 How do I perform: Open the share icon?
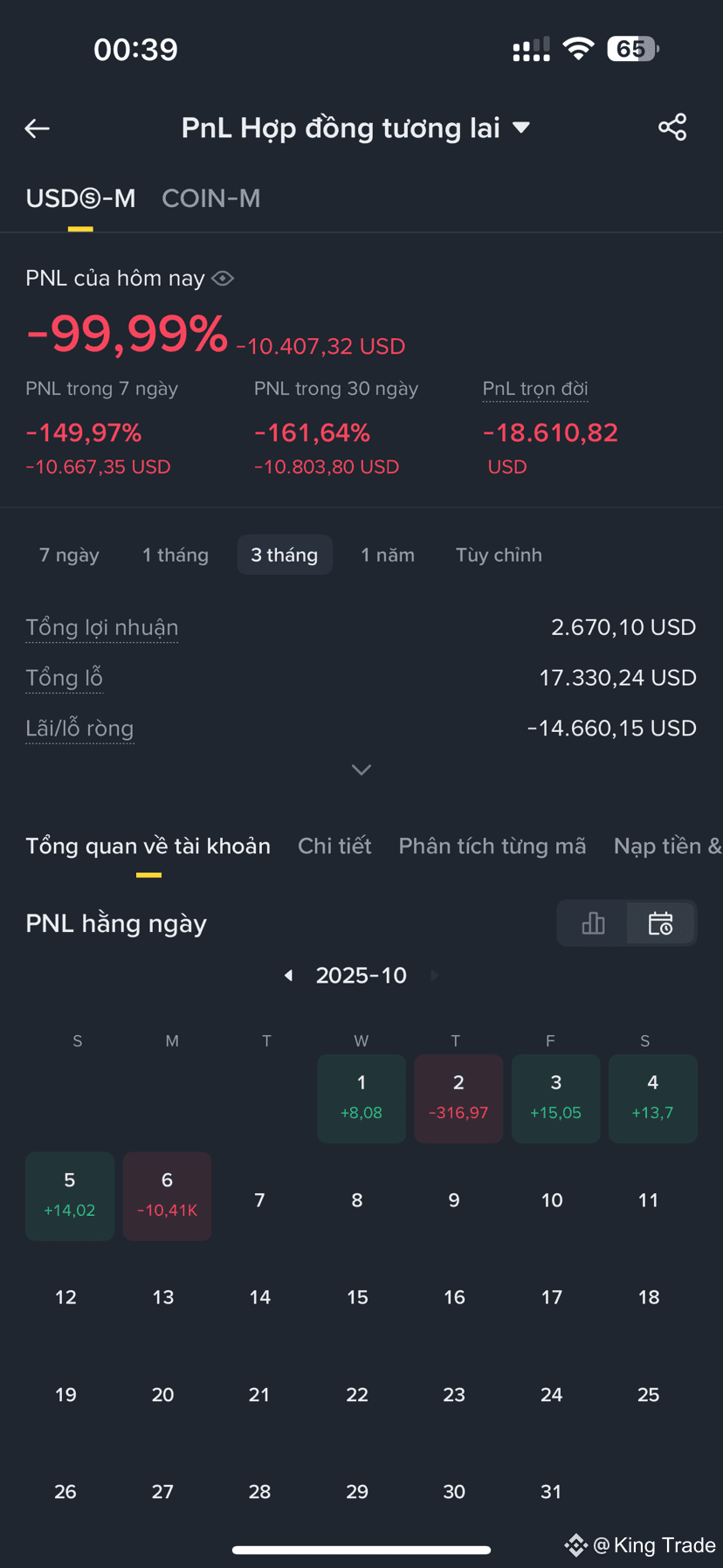(x=672, y=128)
